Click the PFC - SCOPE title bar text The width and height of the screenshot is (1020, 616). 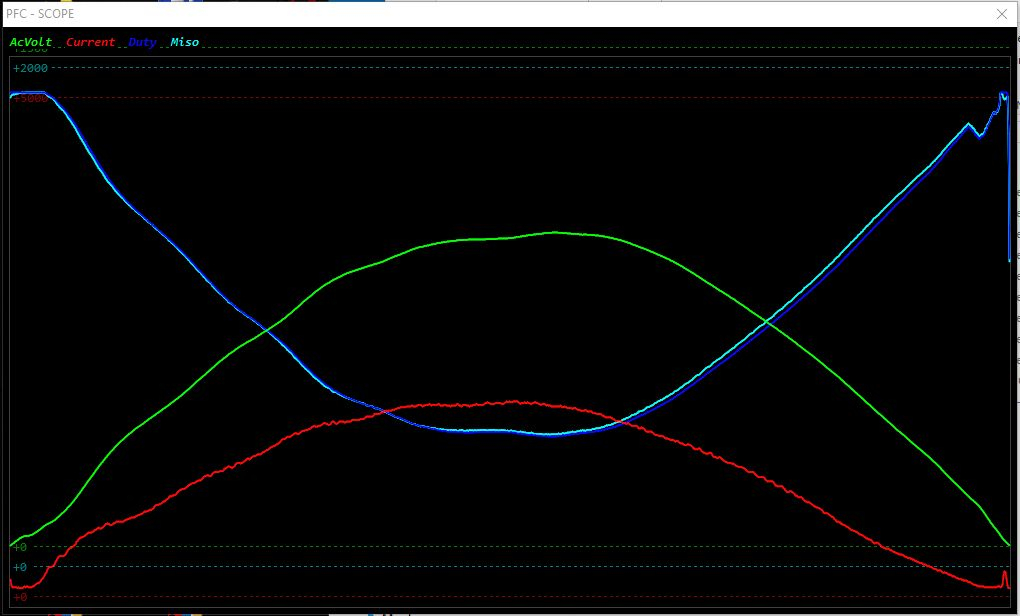(x=40, y=14)
